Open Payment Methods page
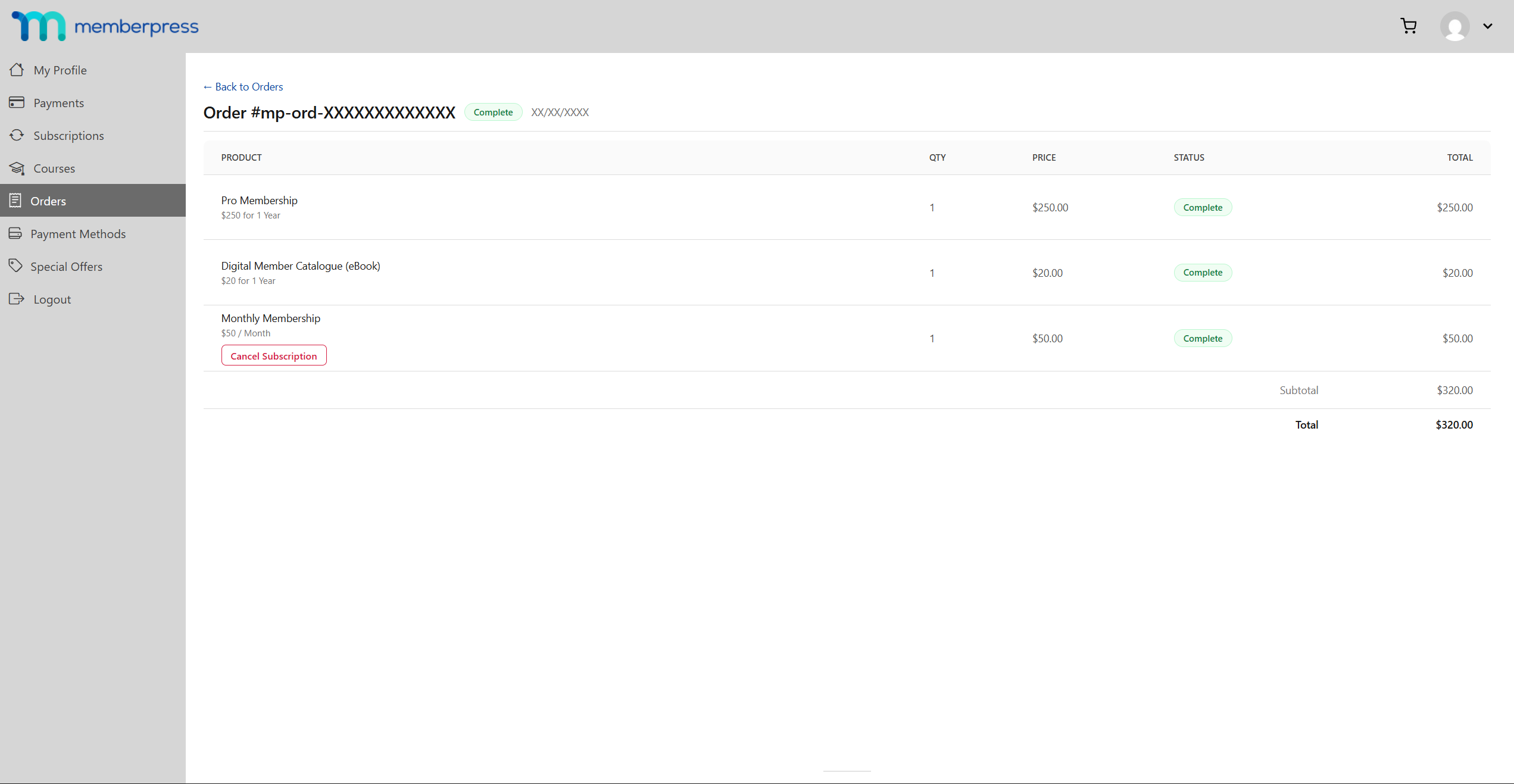The image size is (1514, 784). pyautogui.click(x=93, y=233)
